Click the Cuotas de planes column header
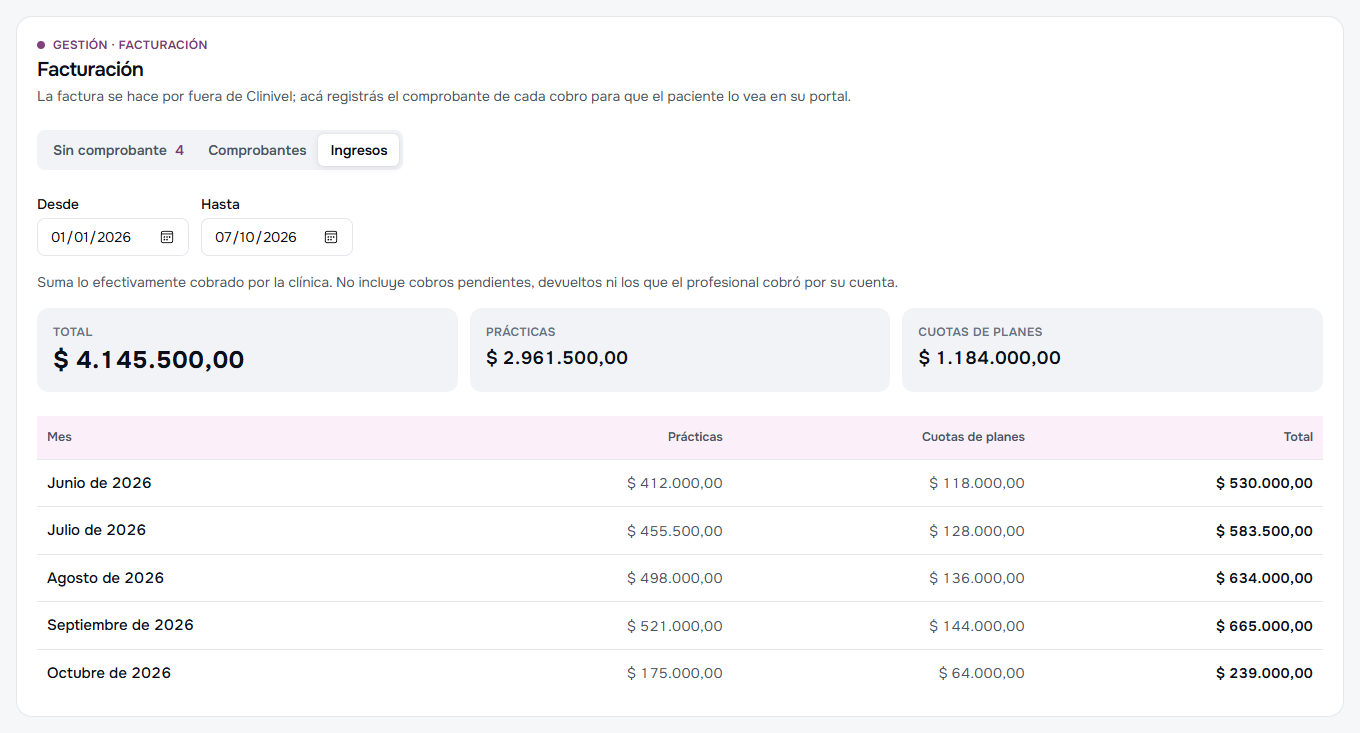Viewport: 1360px width, 733px height. (x=973, y=437)
